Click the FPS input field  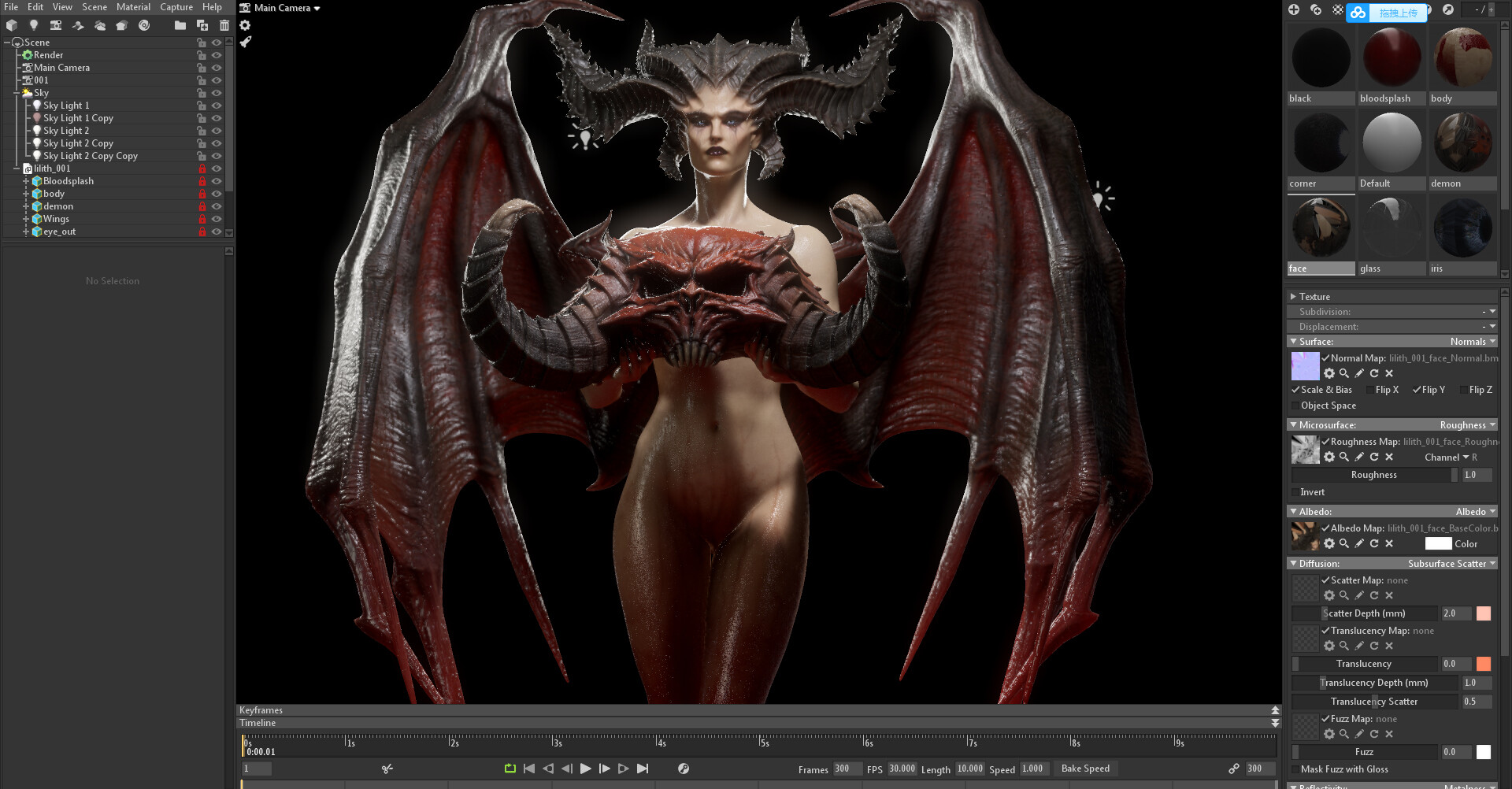click(x=902, y=769)
